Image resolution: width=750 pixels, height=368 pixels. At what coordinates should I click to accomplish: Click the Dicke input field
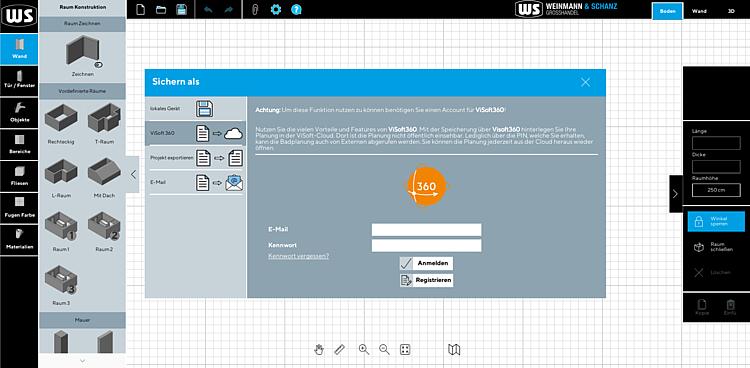[x=716, y=167]
